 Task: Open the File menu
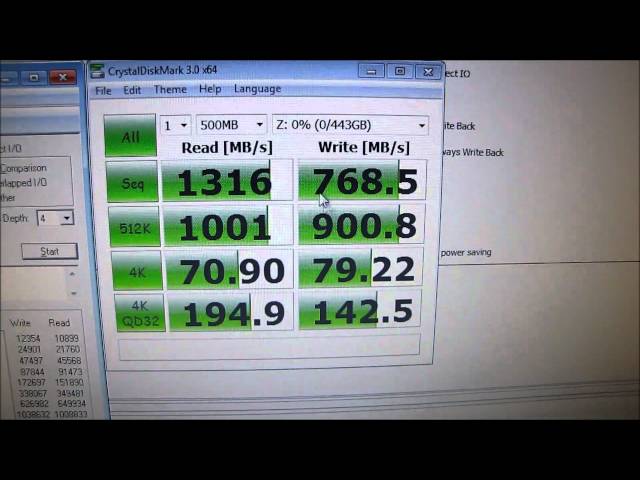pyautogui.click(x=103, y=91)
